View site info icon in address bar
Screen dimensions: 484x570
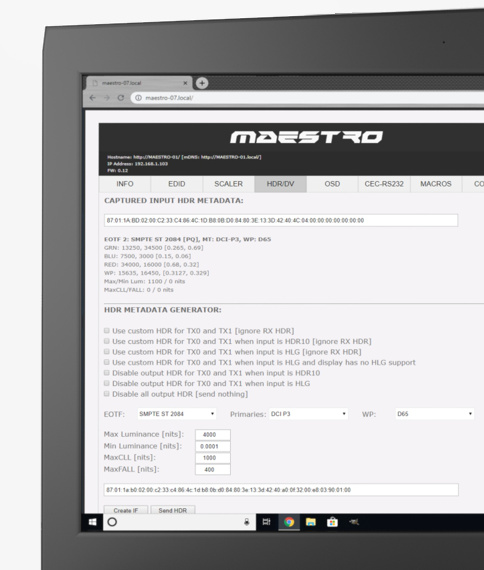138,98
